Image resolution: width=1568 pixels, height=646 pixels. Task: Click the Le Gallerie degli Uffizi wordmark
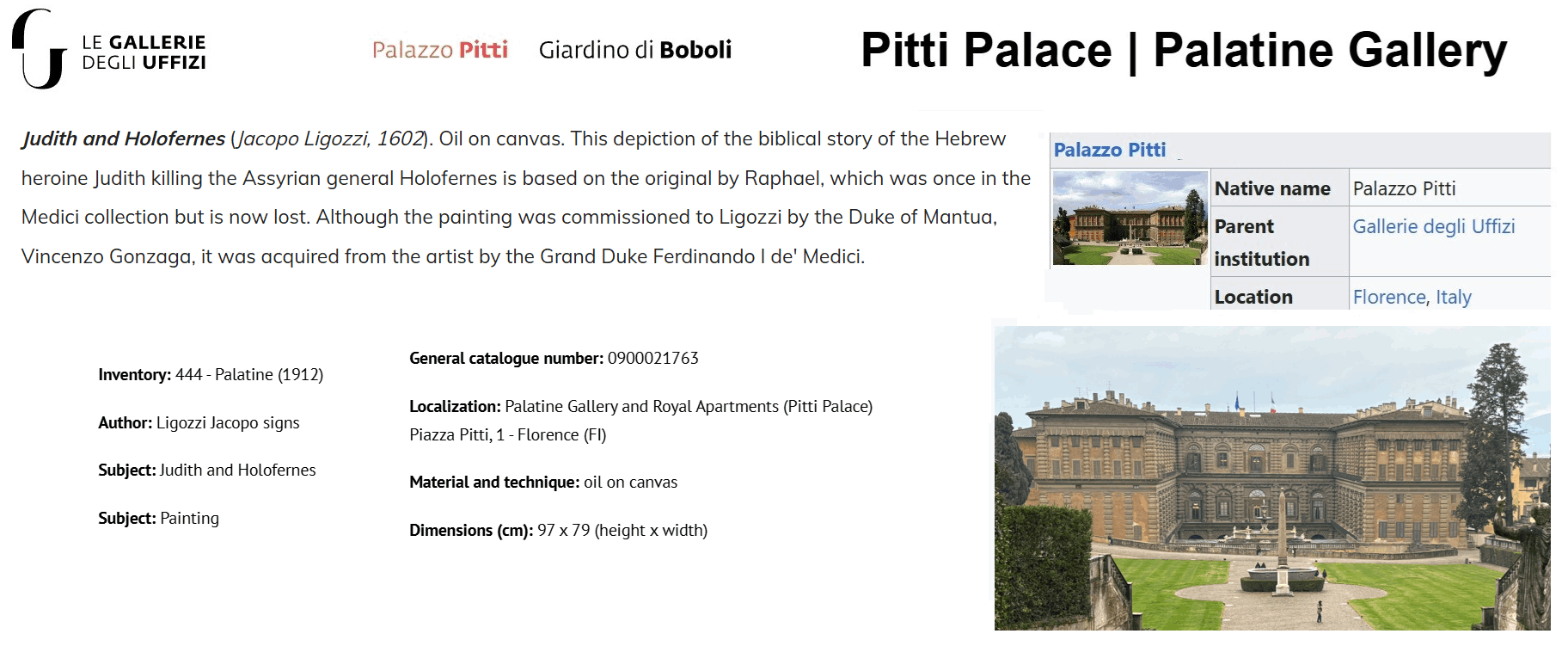144,52
